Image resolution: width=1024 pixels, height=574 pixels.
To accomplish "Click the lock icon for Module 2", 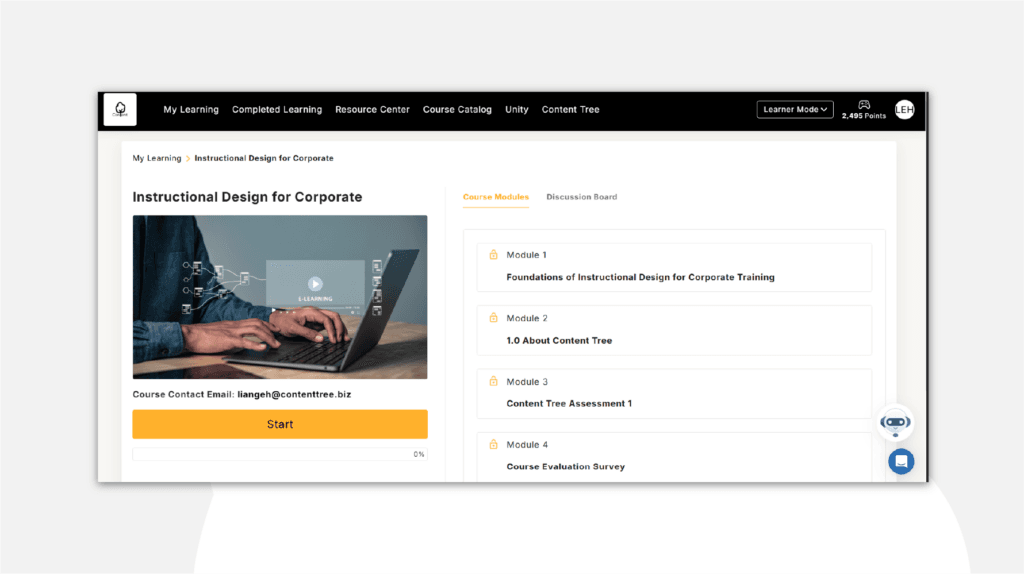I will (x=494, y=318).
